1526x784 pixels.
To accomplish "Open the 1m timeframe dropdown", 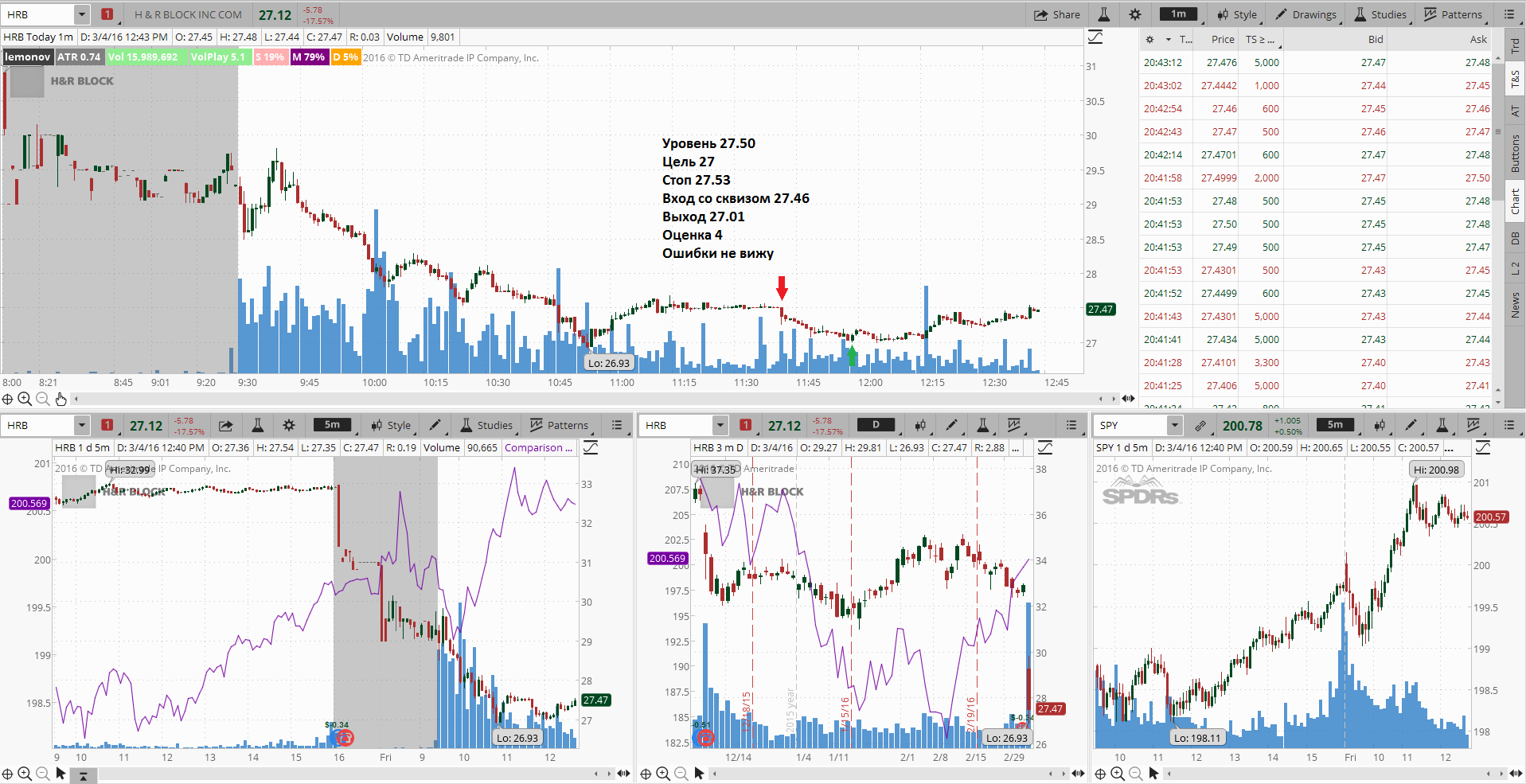I will 1178,14.
